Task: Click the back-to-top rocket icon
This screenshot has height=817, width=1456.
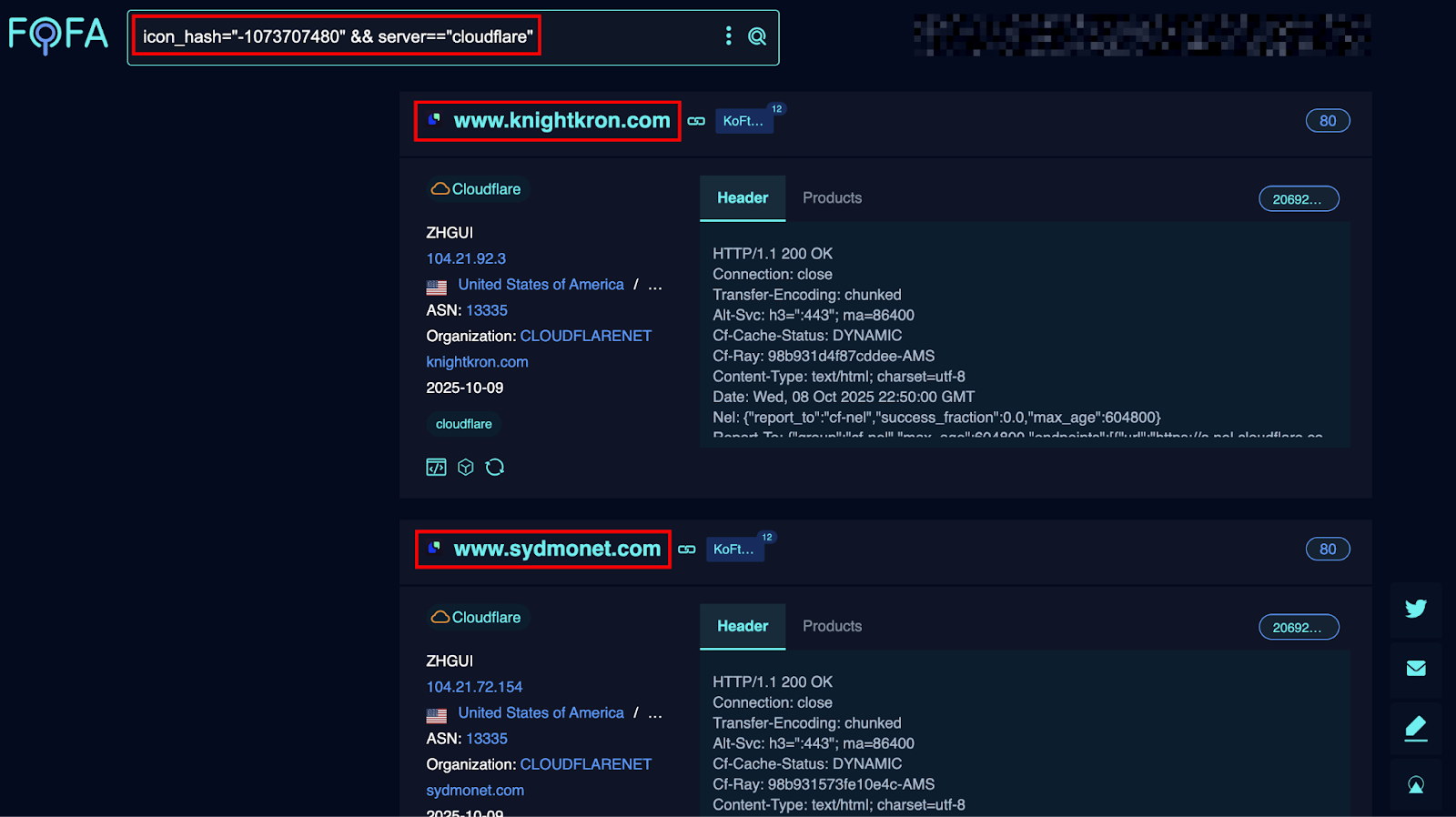Action: (x=1416, y=785)
